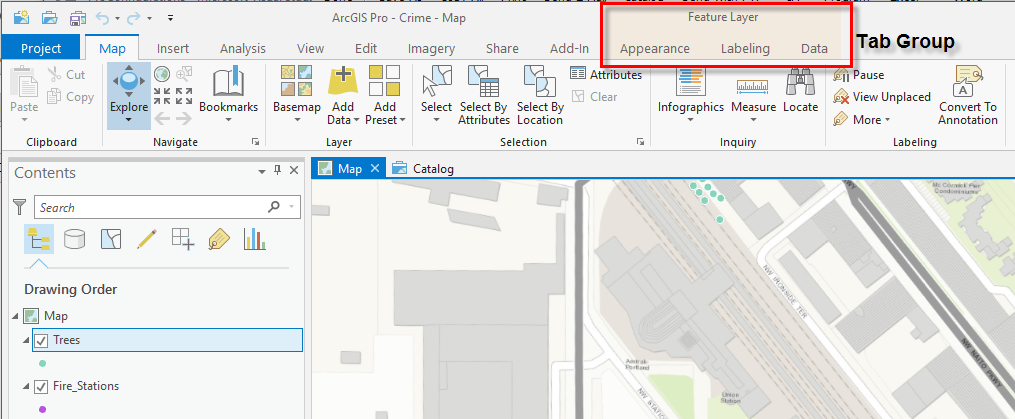Click the Fixed Zoom Out arrows icon
Viewport: 1015px width, 419px height.
184,96
